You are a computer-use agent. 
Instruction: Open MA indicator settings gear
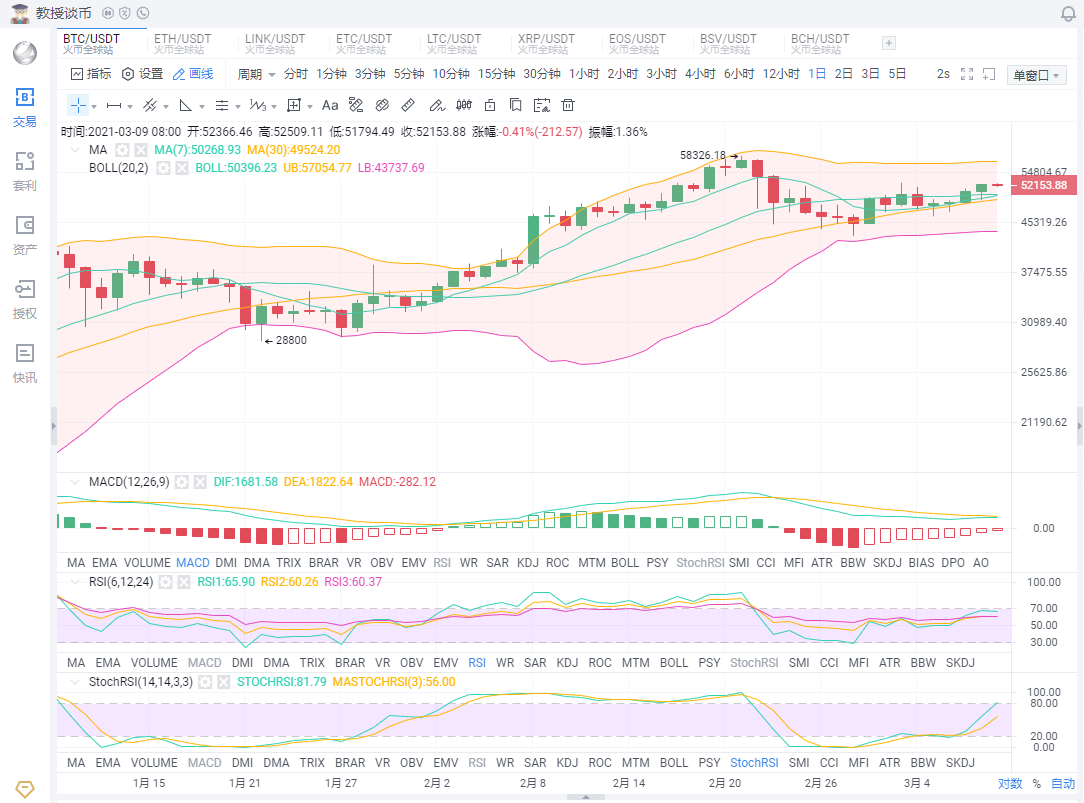click(x=122, y=150)
